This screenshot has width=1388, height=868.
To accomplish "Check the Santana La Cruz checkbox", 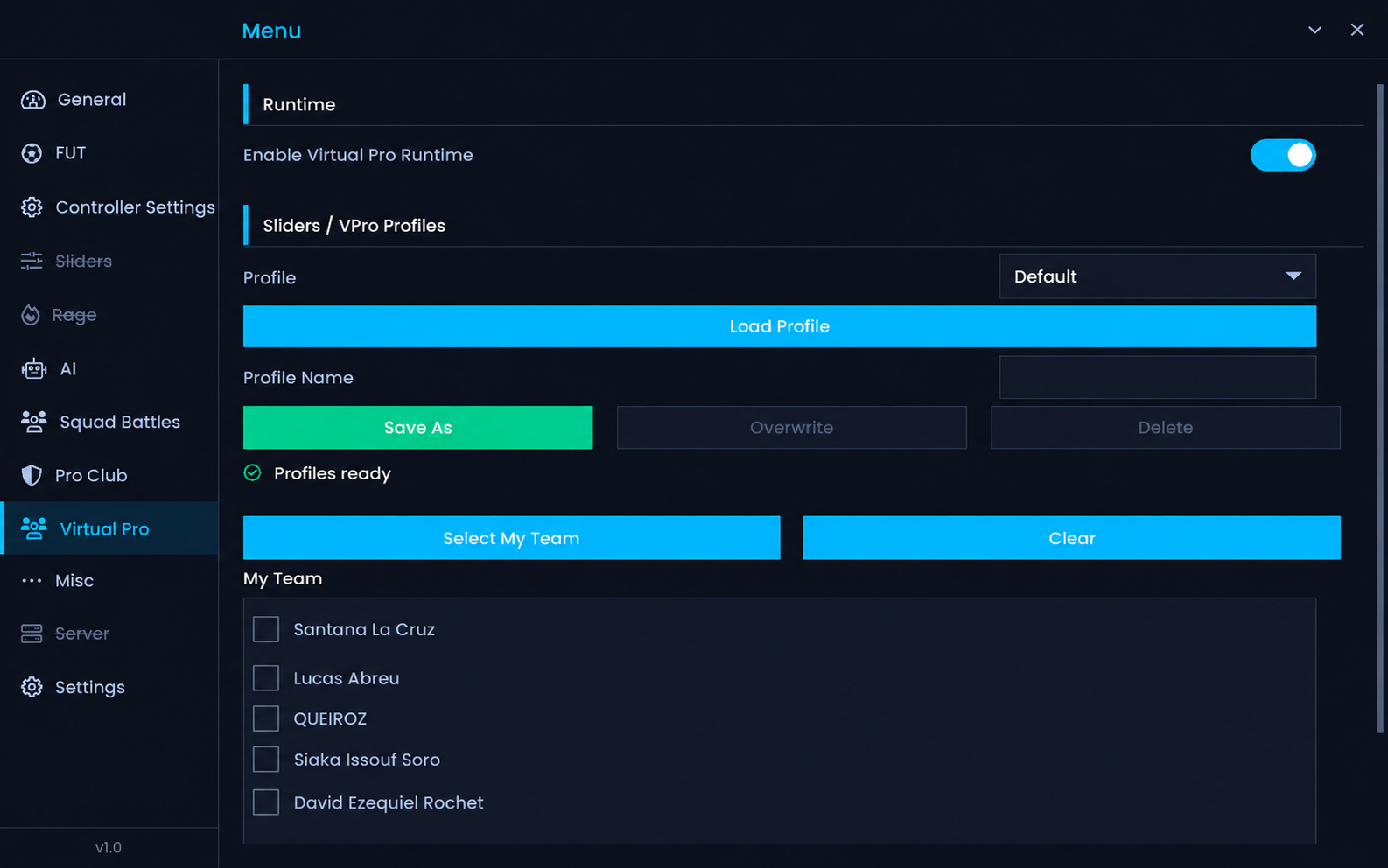I will (266, 629).
